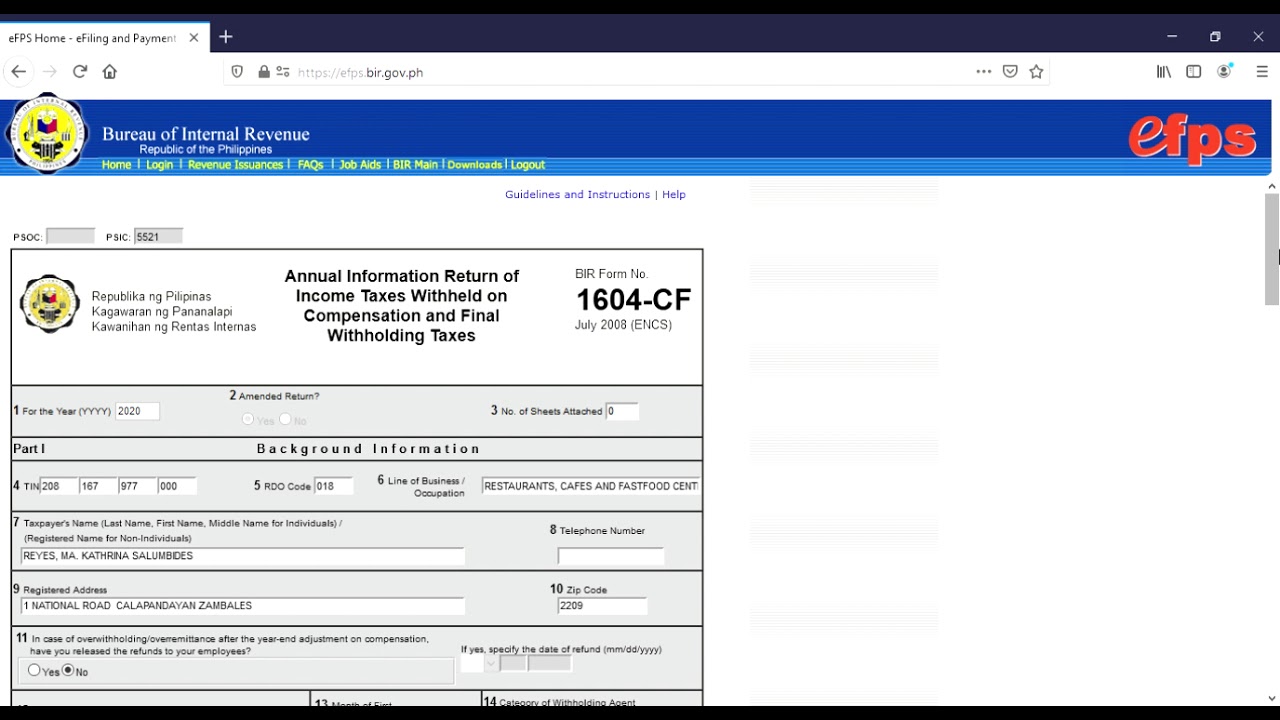Click the Background Information heading

tap(369, 449)
